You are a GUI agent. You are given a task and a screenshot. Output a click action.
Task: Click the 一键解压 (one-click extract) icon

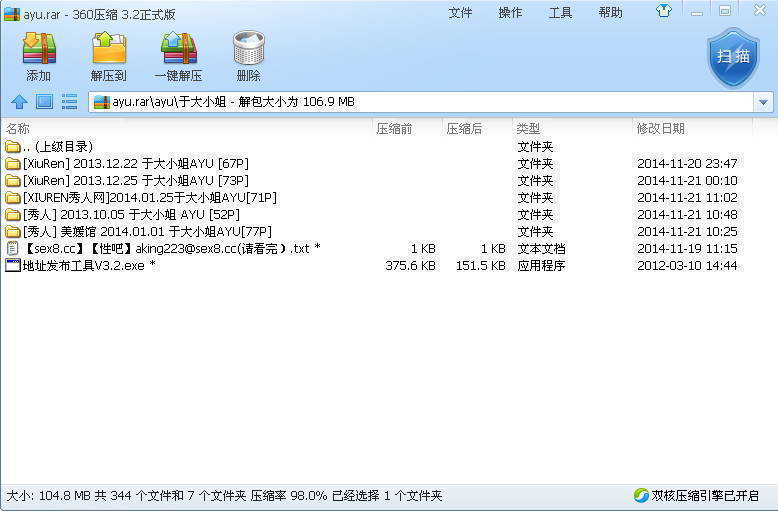pyautogui.click(x=179, y=48)
